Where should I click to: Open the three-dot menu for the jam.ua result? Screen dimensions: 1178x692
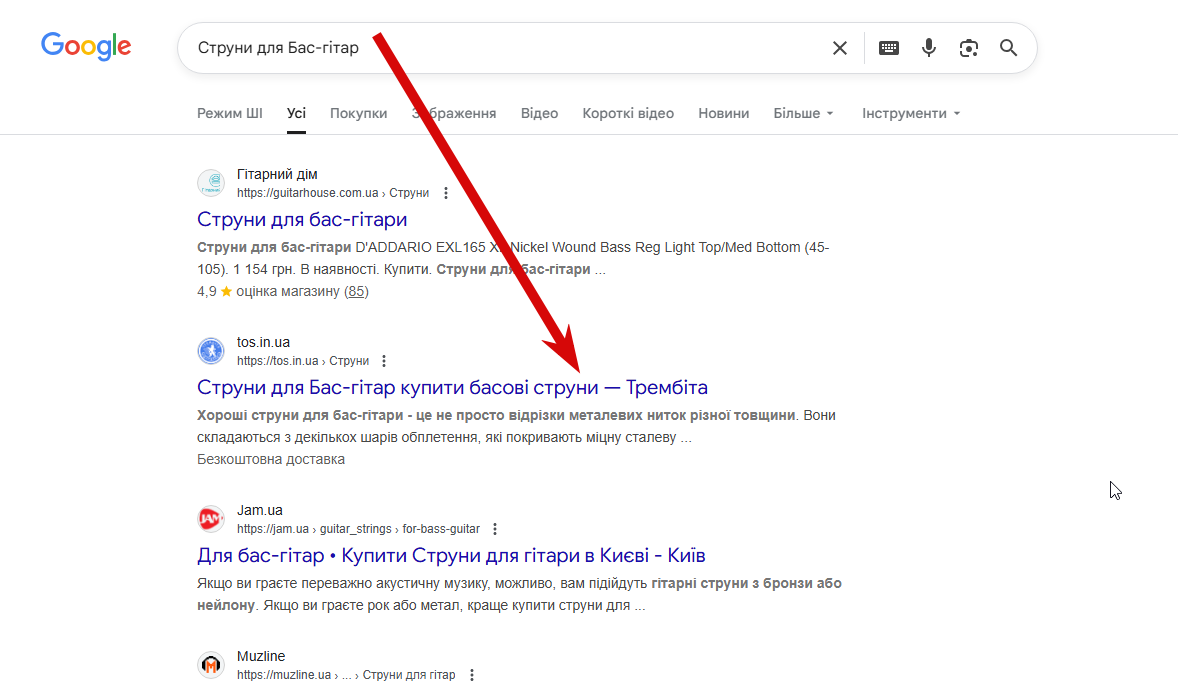tap(494, 530)
